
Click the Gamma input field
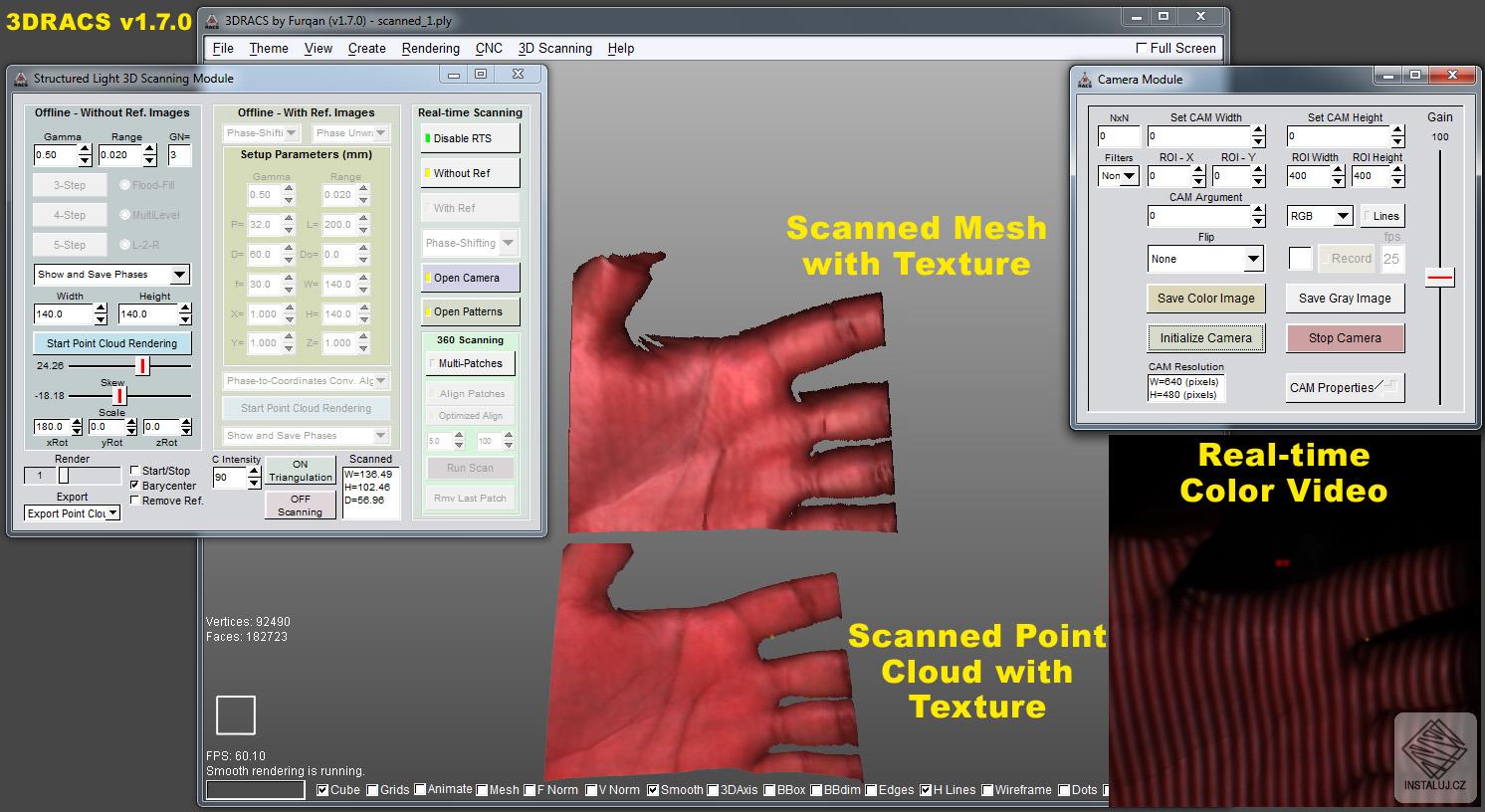pos(54,155)
